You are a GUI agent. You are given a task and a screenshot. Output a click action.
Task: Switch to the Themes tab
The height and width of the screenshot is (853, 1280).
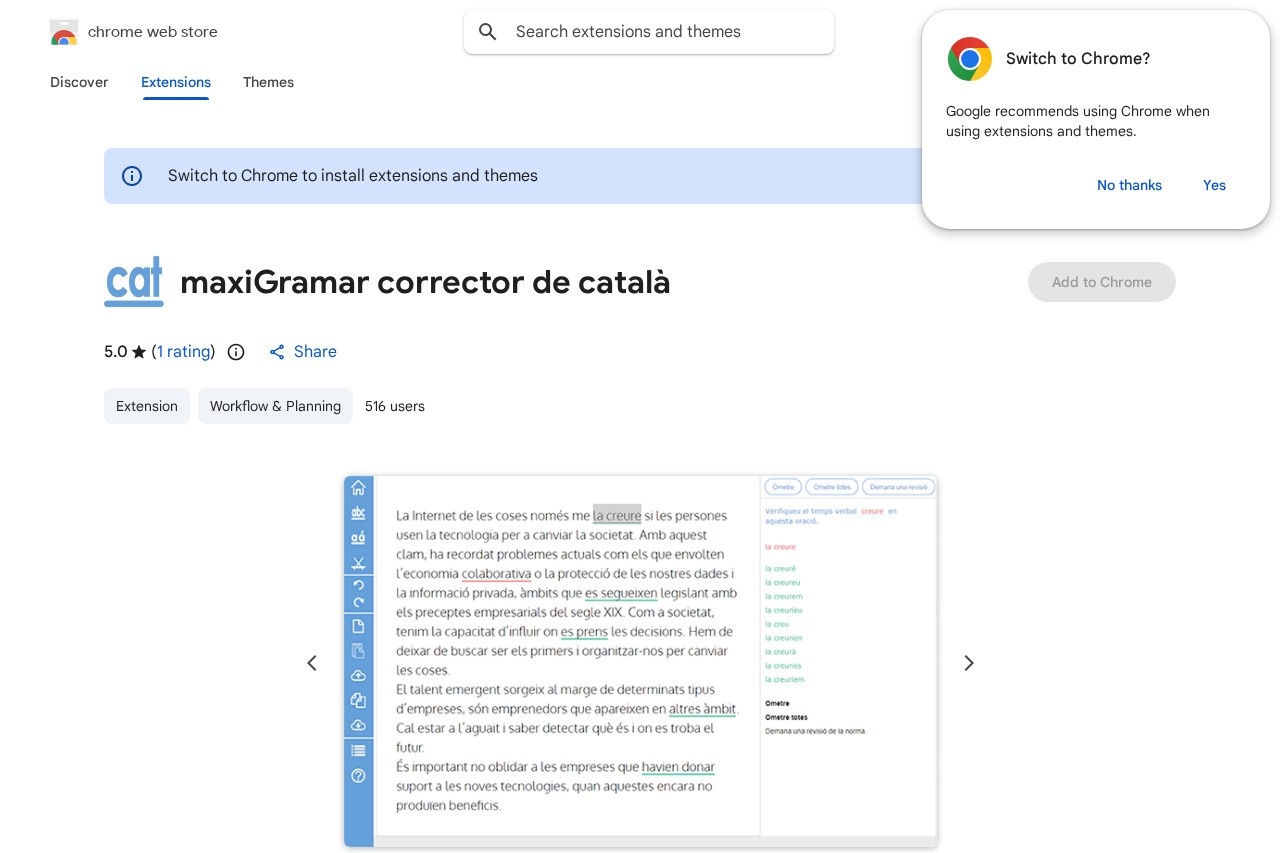[x=268, y=83]
